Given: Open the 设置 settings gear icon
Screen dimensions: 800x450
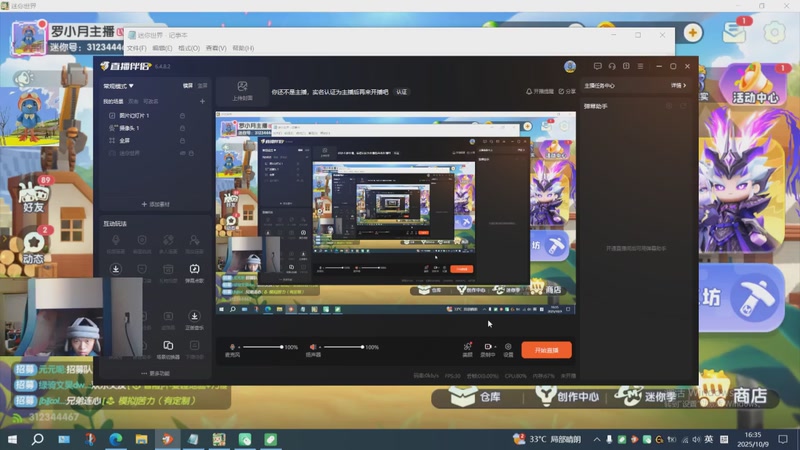Looking at the screenshot, I should [508, 347].
